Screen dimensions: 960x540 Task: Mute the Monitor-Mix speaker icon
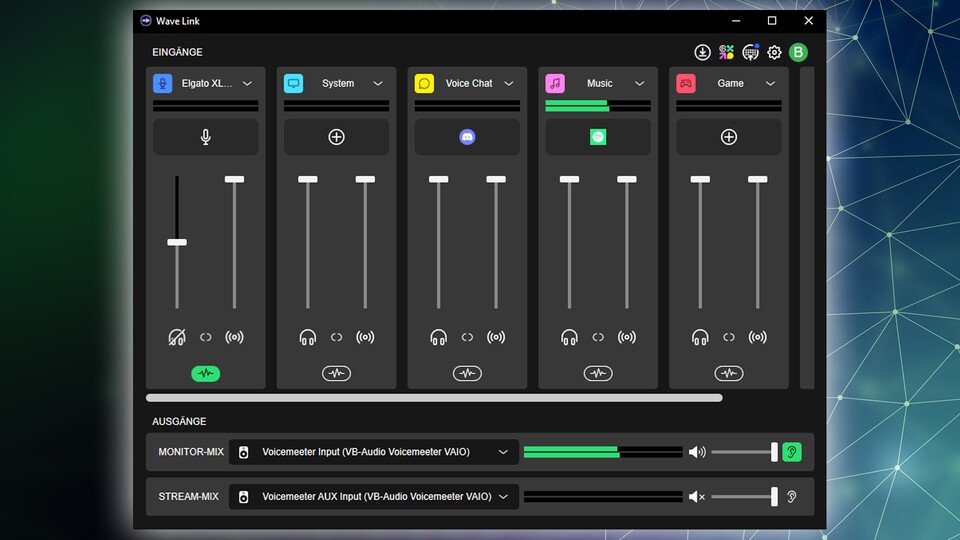[x=697, y=452]
